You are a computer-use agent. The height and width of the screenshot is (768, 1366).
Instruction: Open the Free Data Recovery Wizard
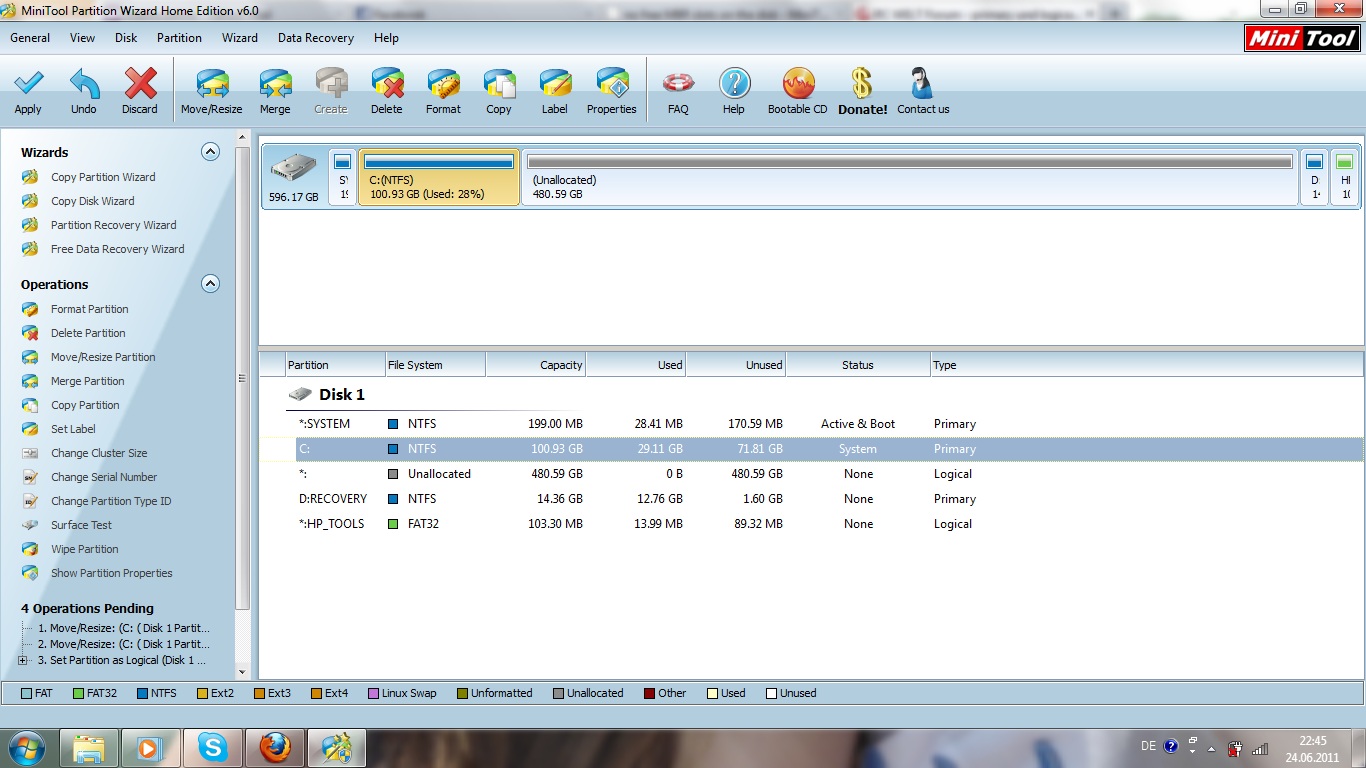(x=117, y=249)
